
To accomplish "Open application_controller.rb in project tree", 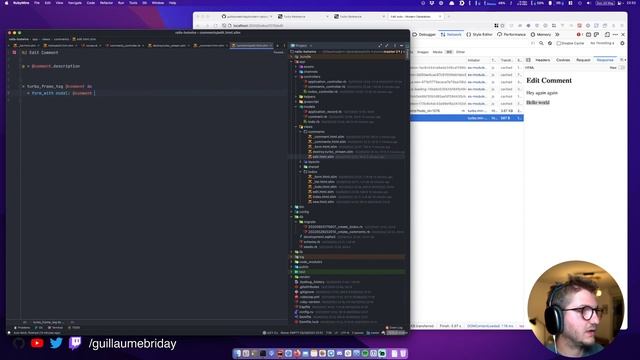I will [x=327, y=82].
